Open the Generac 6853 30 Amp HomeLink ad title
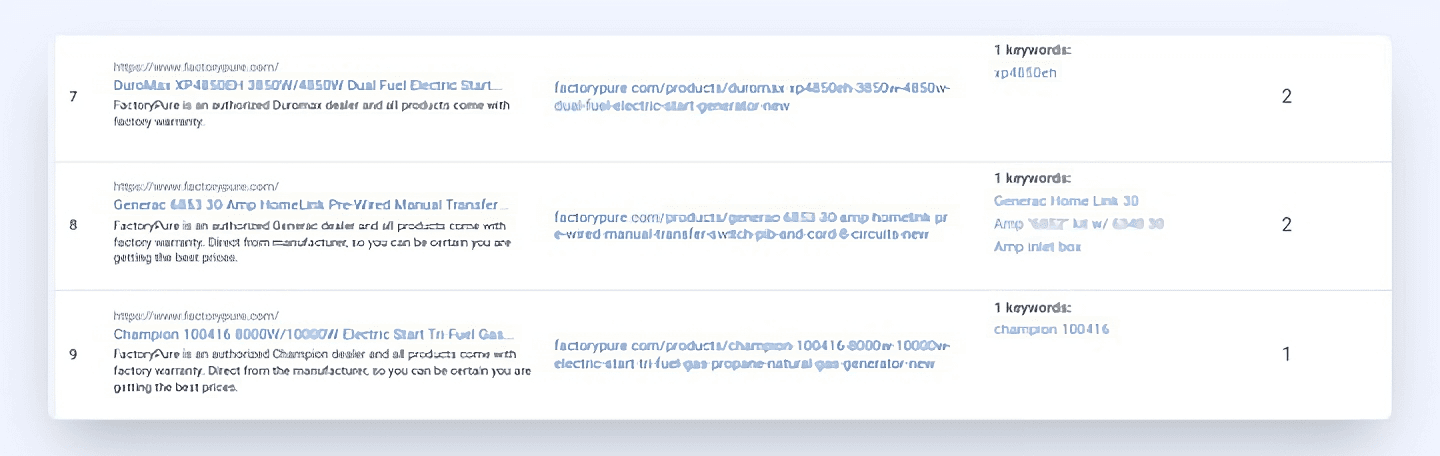The image size is (1440, 456). pyautogui.click(x=311, y=204)
